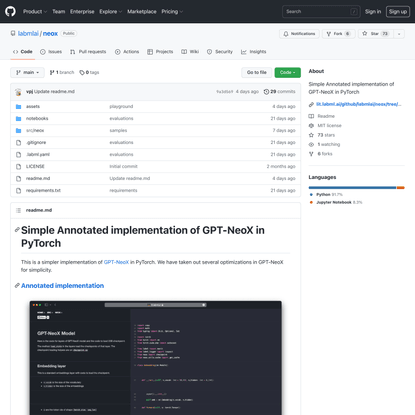Click the readme.md file icon in file list
The height and width of the screenshot is (415, 415).
tap(19, 179)
